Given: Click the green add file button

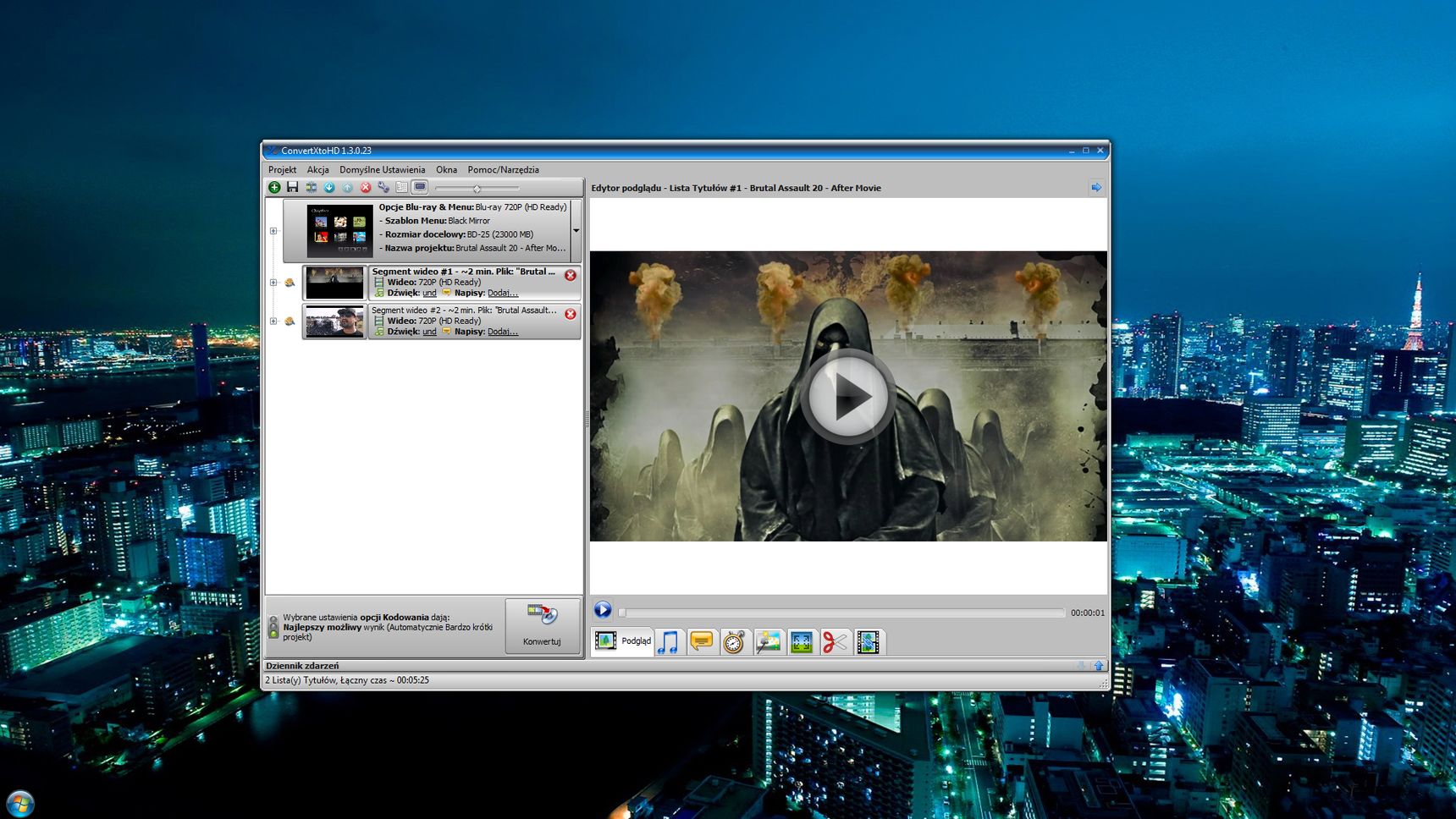Looking at the screenshot, I should click(274, 187).
